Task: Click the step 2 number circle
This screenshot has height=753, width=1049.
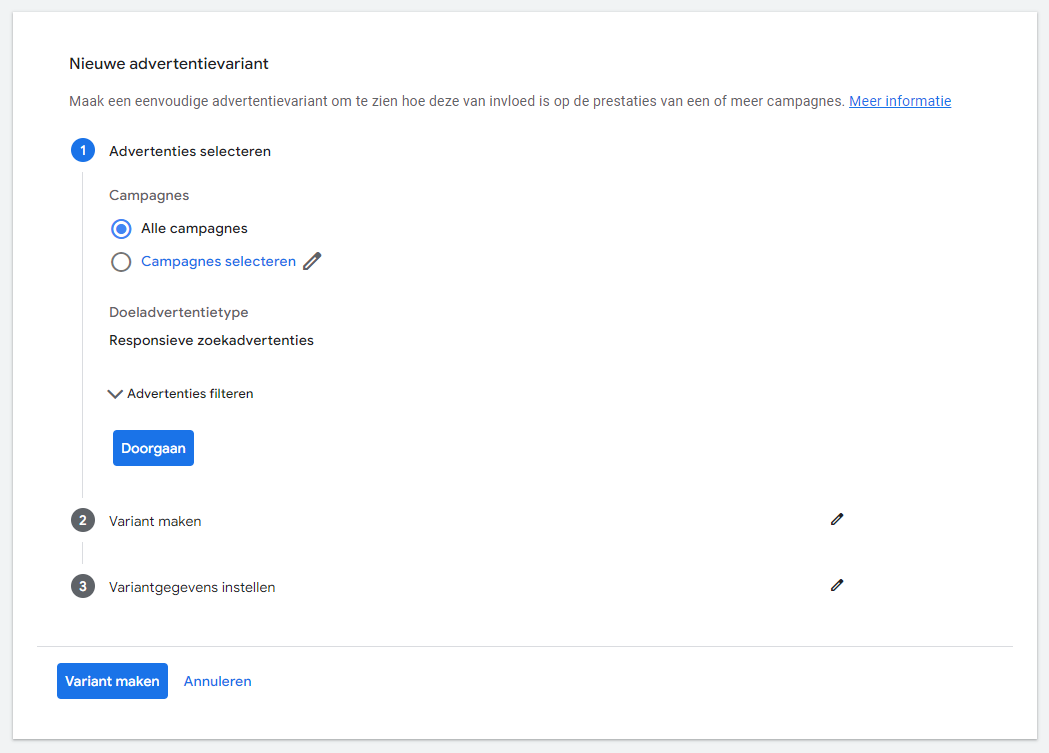Action: coord(83,521)
